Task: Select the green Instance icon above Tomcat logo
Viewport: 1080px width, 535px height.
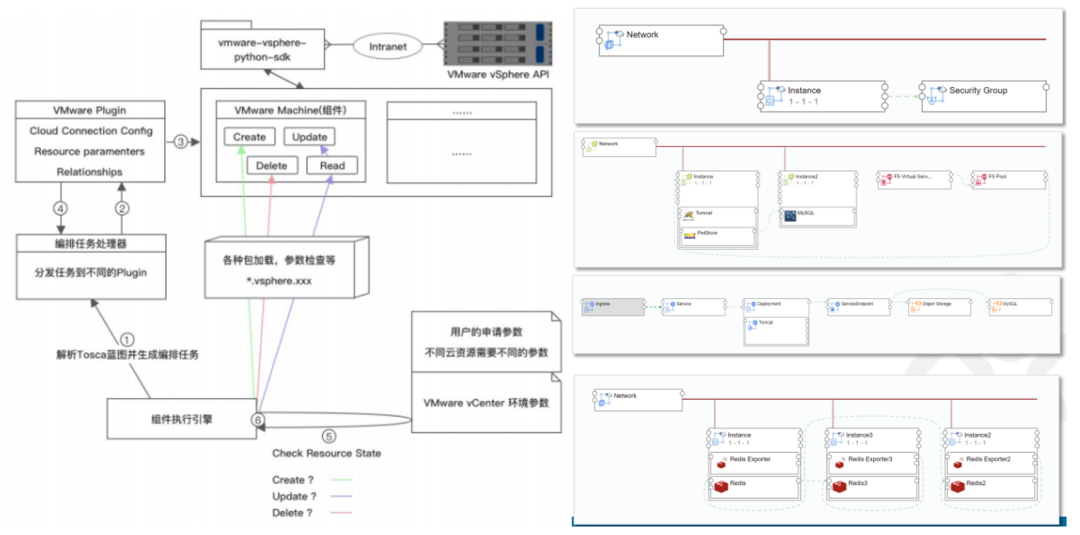Action: click(x=685, y=181)
